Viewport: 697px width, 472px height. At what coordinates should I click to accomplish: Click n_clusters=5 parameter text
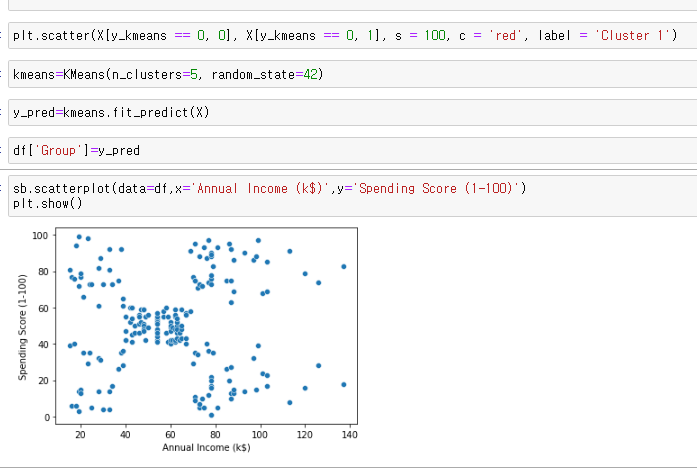click(154, 74)
